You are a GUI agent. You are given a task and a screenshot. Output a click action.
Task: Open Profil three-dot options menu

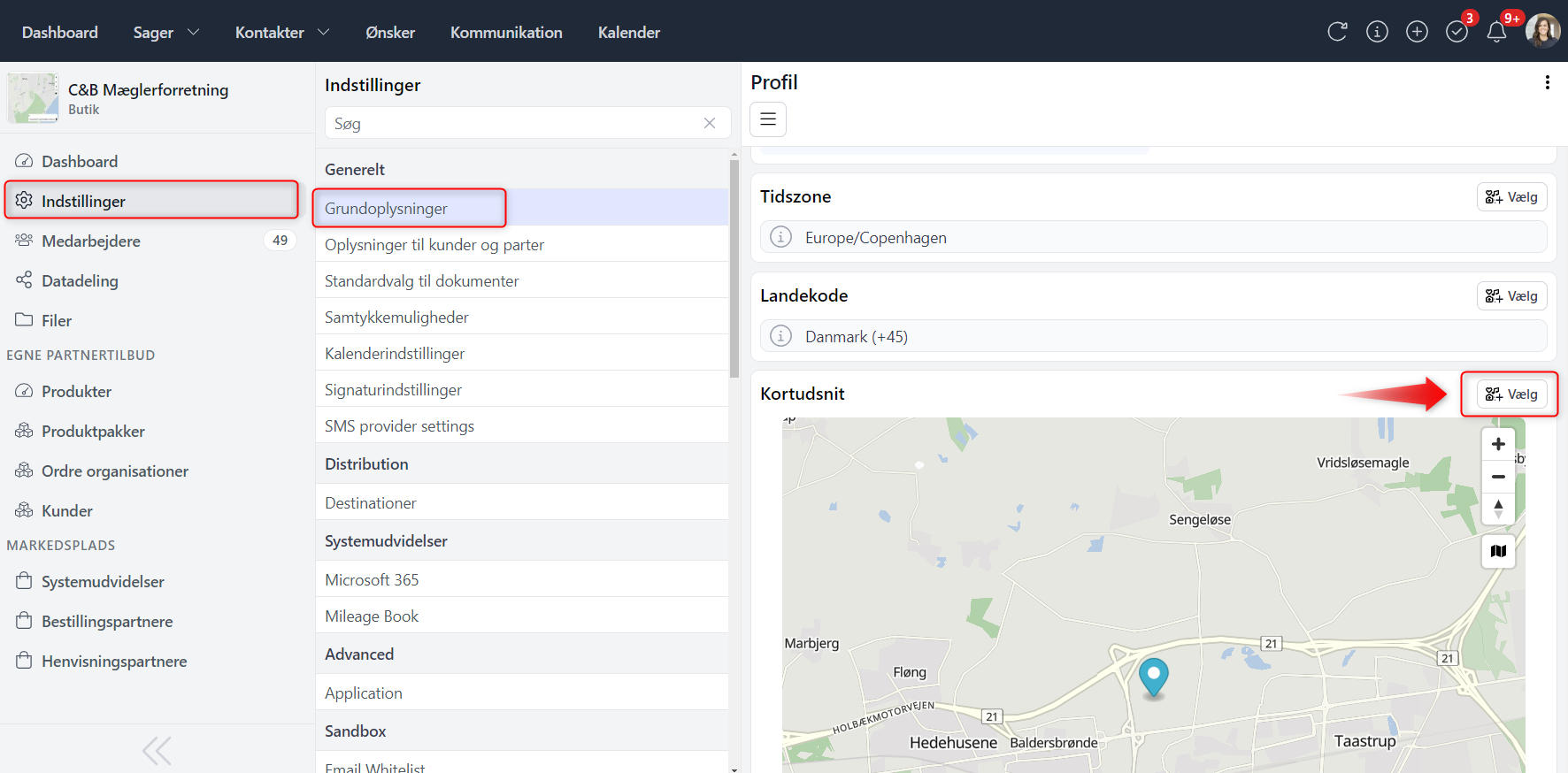point(1547,82)
